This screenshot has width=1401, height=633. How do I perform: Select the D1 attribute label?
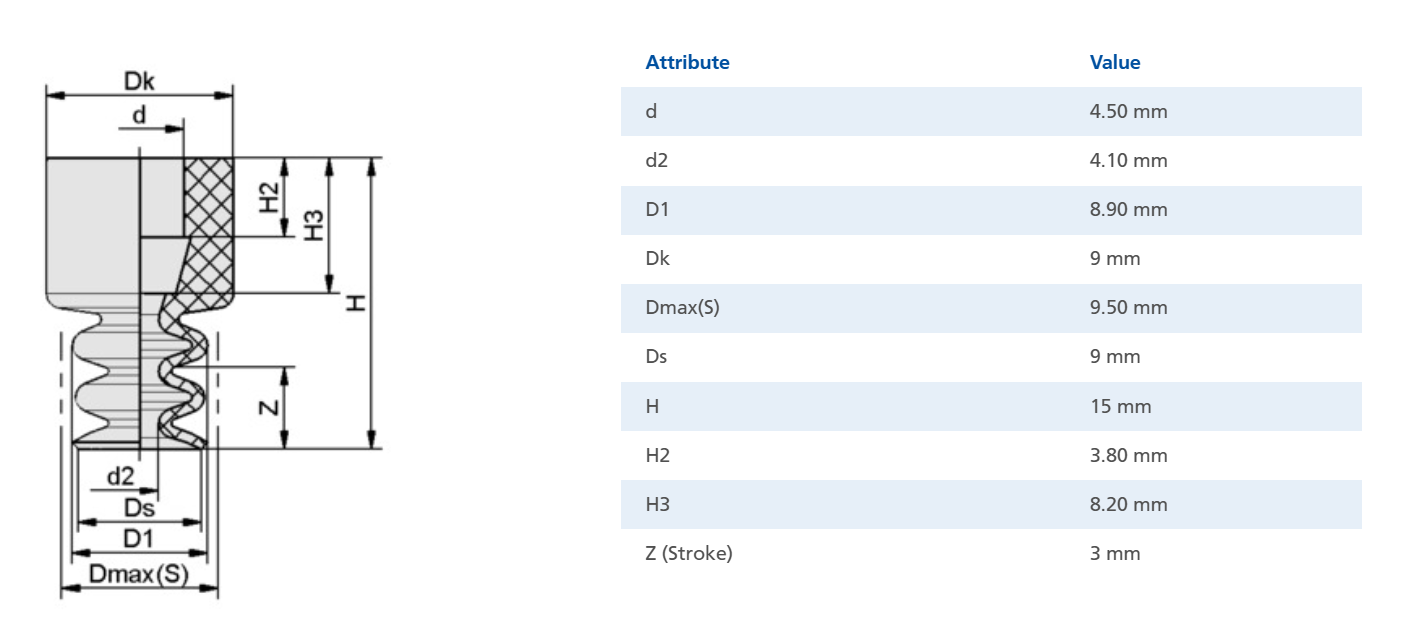tap(656, 209)
